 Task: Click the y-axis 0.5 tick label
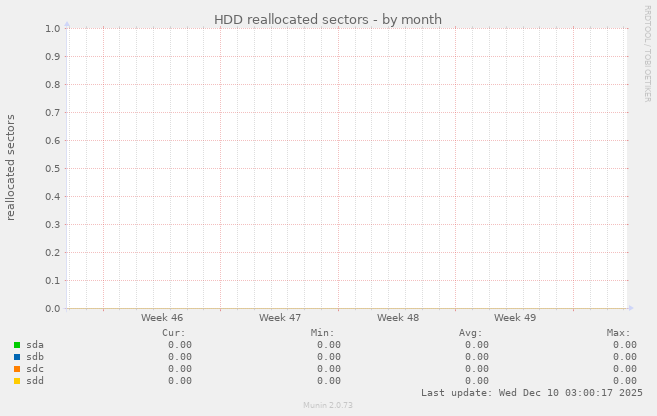tap(53, 168)
